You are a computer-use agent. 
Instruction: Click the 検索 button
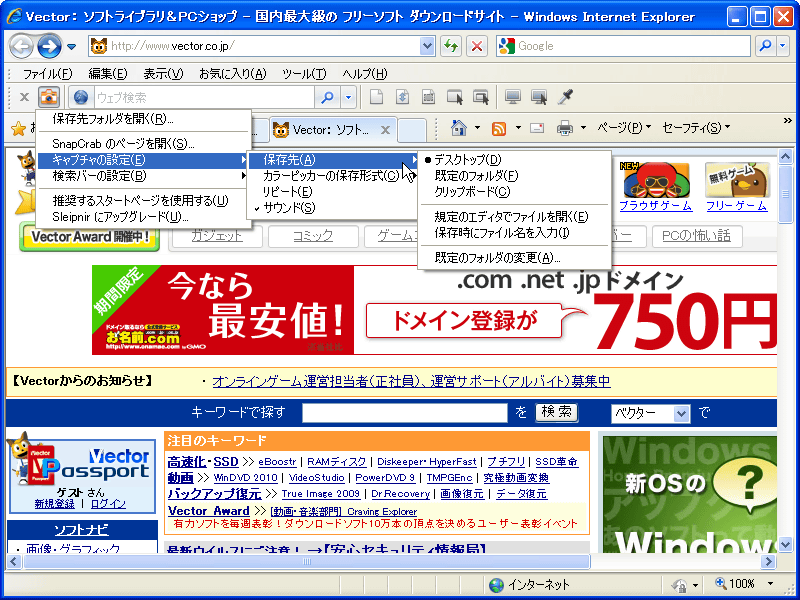tap(556, 412)
